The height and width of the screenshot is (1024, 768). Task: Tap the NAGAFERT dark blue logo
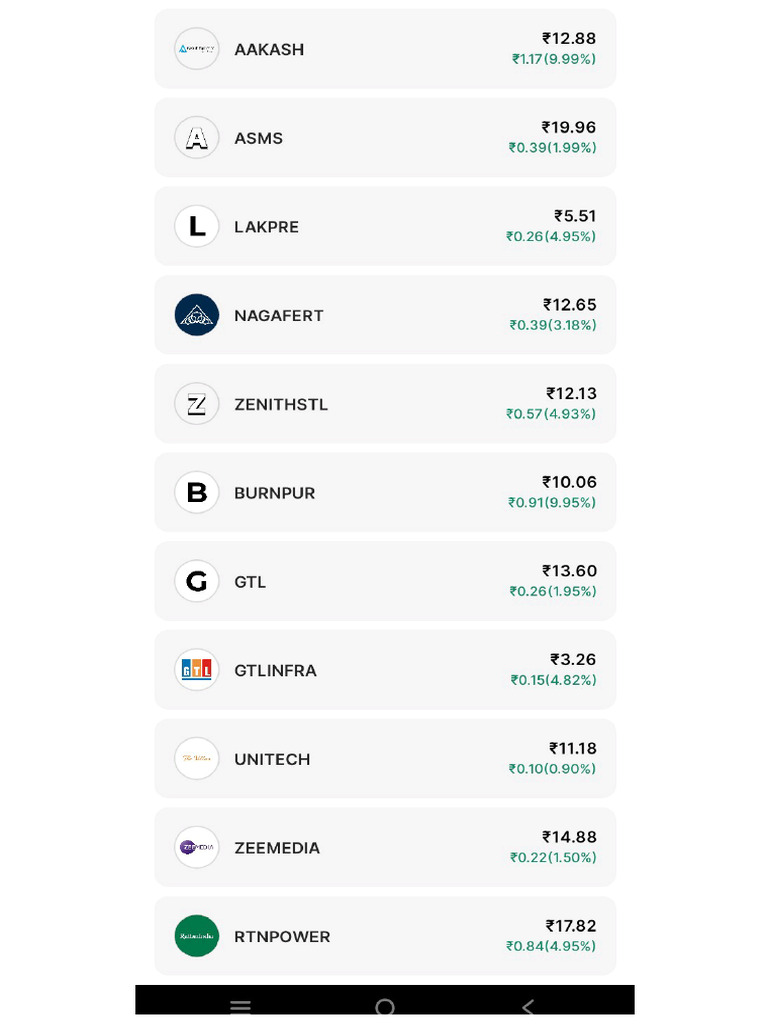click(196, 315)
